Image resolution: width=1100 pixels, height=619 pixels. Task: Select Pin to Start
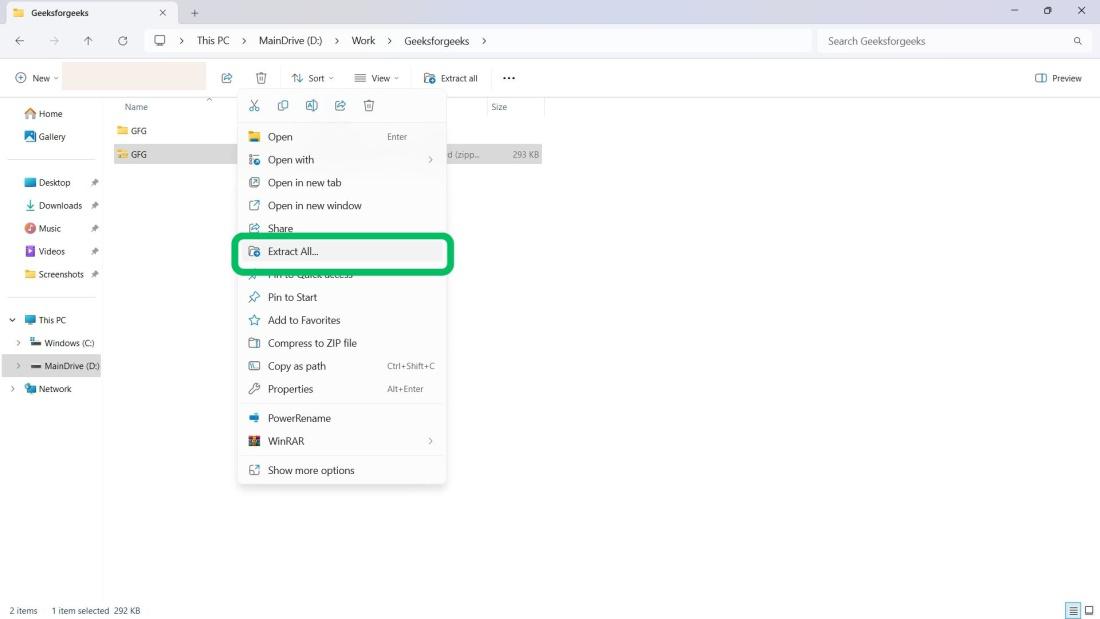click(342, 297)
